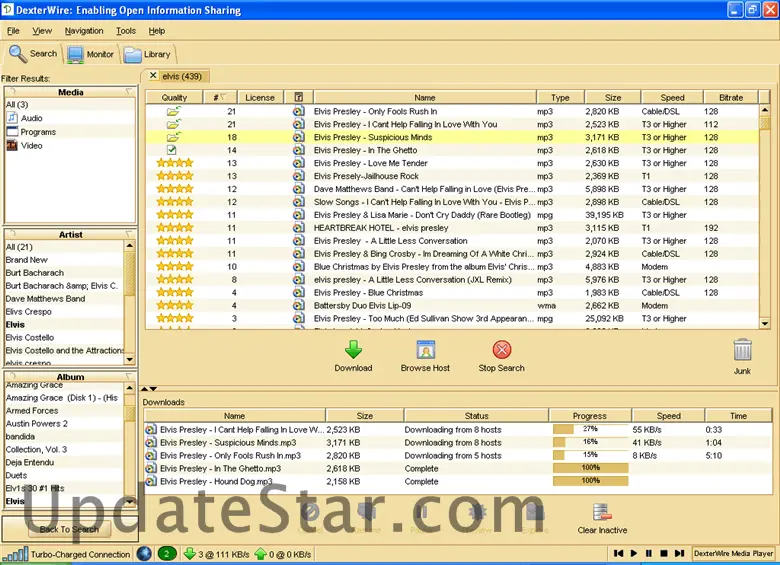The width and height of the screenshot is (780, 565).
Task: Click the Back To Search button
Action: click(x=69, y=529)
